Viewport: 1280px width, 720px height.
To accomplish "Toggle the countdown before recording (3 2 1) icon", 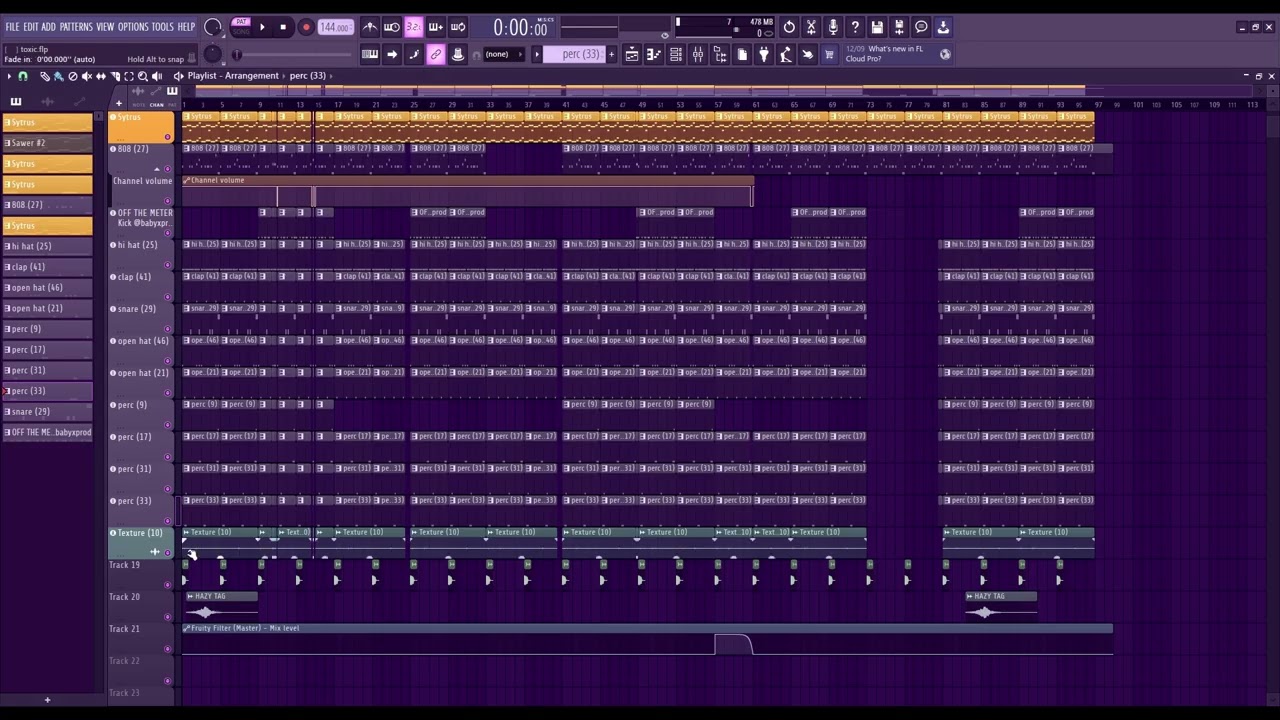I will 414,27.
